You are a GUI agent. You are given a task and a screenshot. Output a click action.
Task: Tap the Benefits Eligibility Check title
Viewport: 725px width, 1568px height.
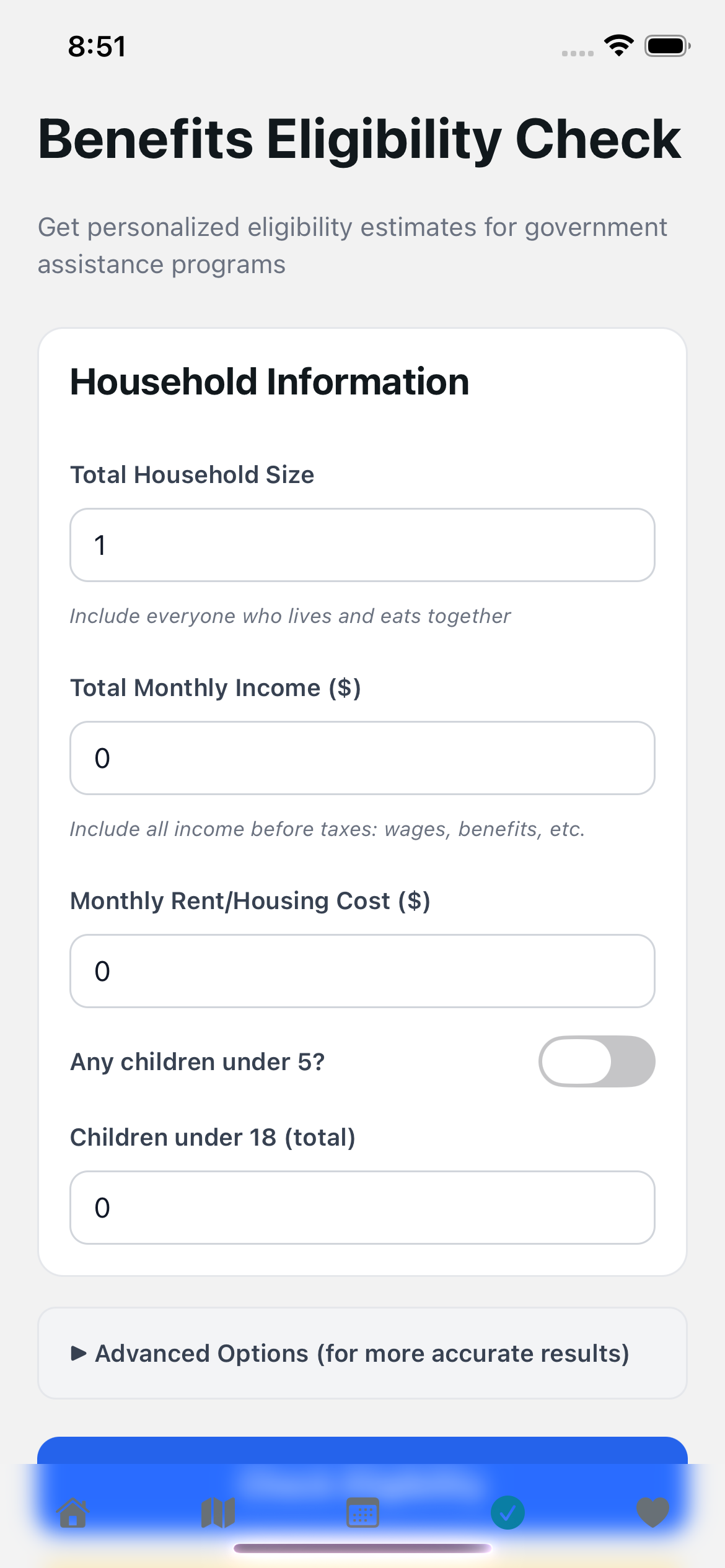point(359,139)
